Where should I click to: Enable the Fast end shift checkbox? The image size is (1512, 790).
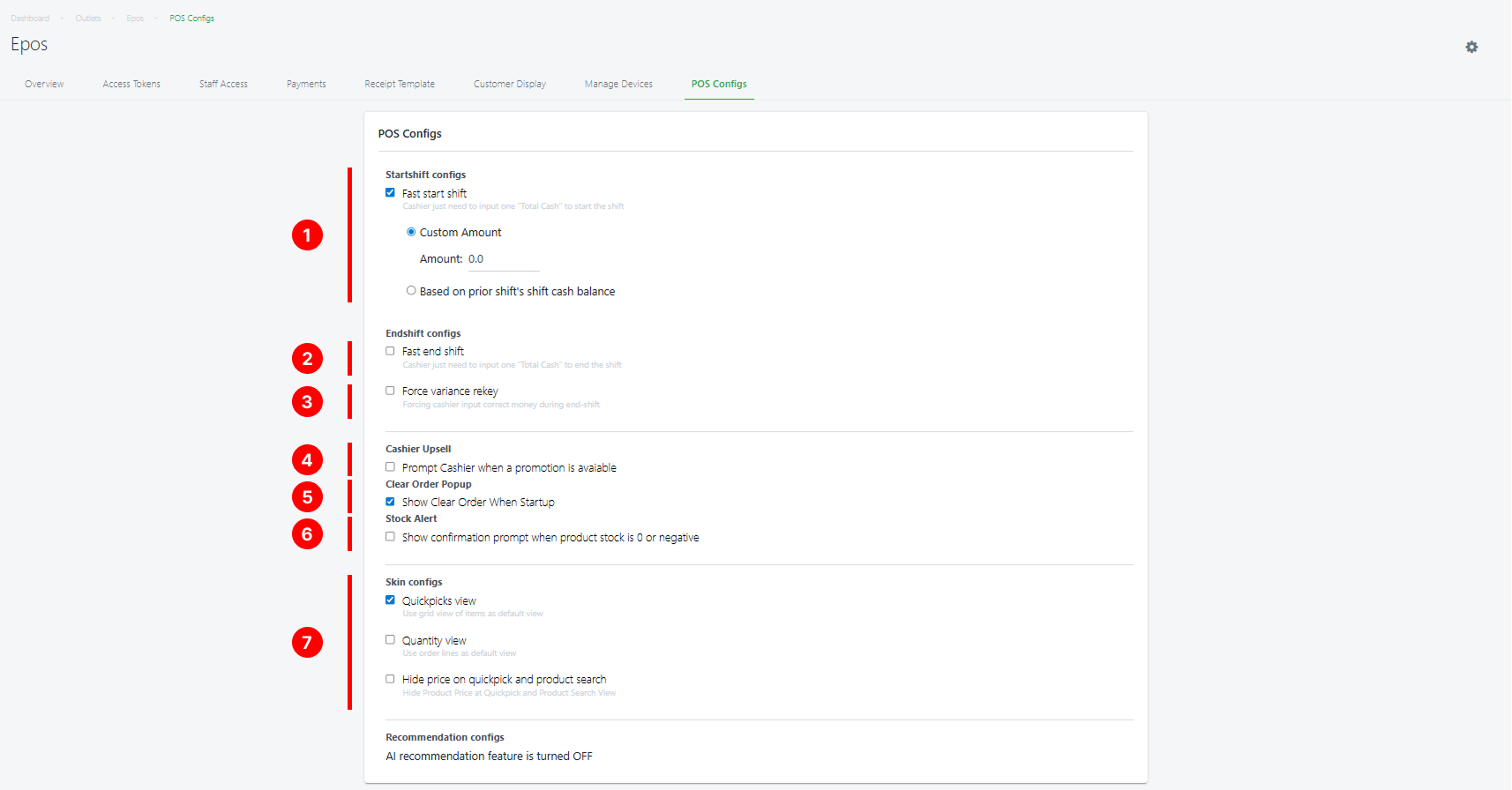[390, 351]
